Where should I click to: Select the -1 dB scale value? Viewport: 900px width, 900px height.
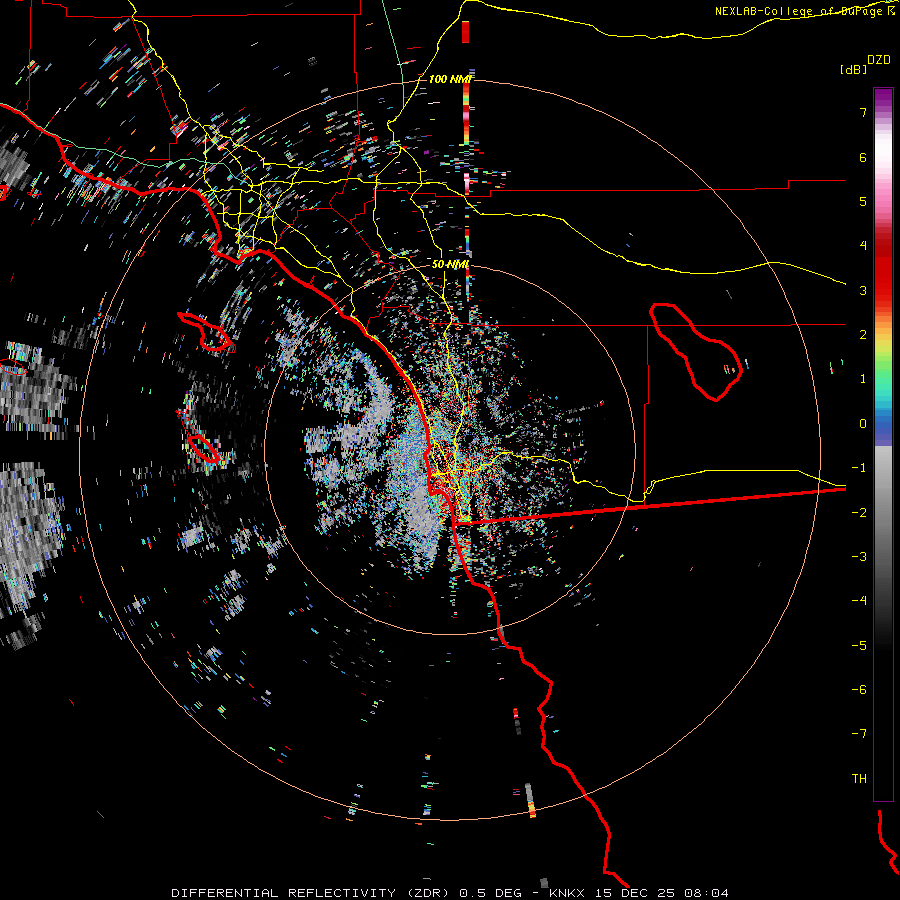(x=859, y=468)
